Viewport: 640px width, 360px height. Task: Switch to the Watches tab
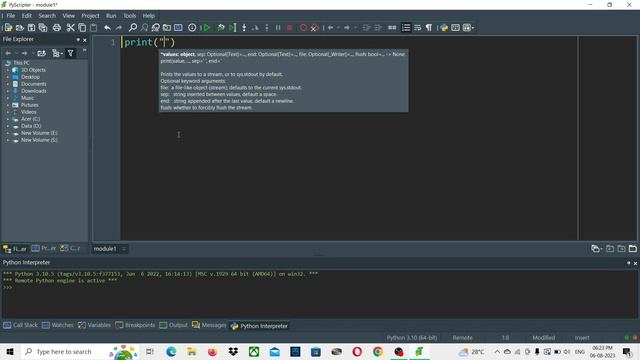(x=58, y=325)
